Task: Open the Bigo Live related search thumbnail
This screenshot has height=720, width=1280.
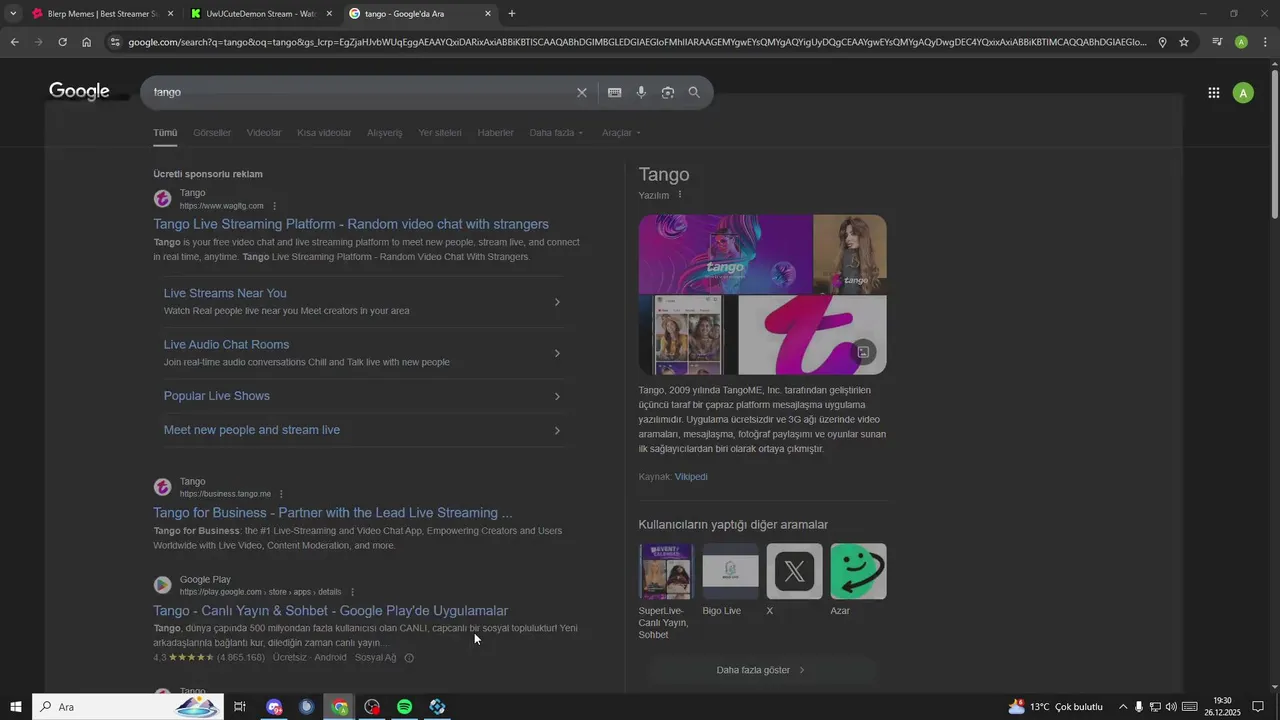Action: point(730,572)
